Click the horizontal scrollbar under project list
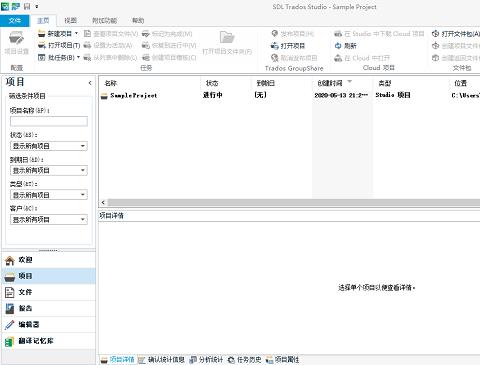The image size is (480, 365). click(293, 202)
